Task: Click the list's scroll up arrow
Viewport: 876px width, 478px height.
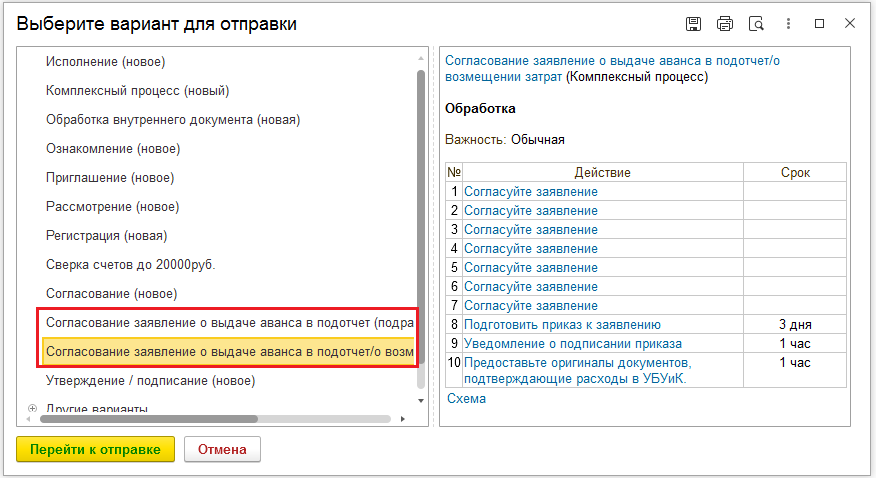Action: (421, 58)
